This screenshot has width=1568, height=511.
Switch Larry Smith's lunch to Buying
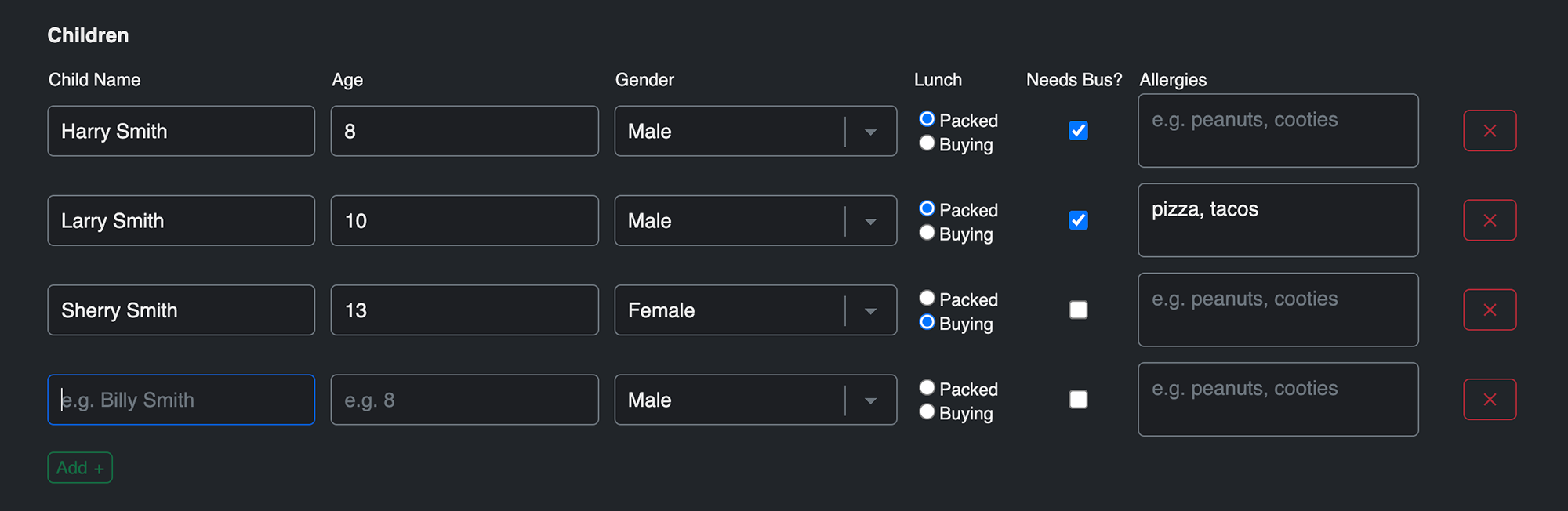[x=927, y=233]
